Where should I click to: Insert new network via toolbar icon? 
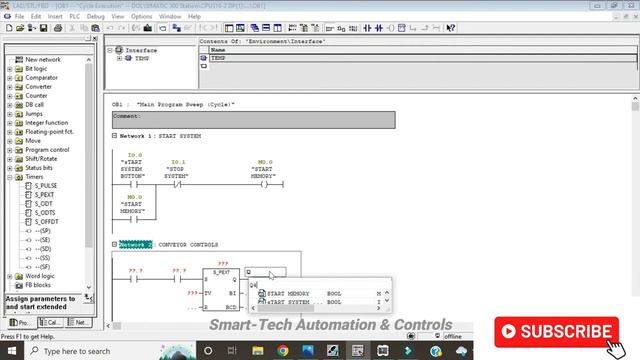click(x=293, y=28)
